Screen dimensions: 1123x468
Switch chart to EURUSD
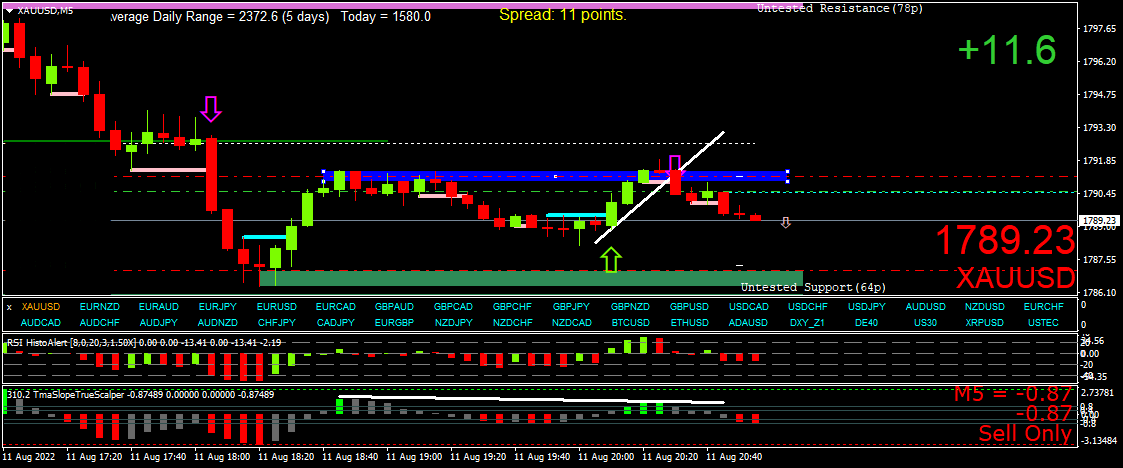(276, 307)
